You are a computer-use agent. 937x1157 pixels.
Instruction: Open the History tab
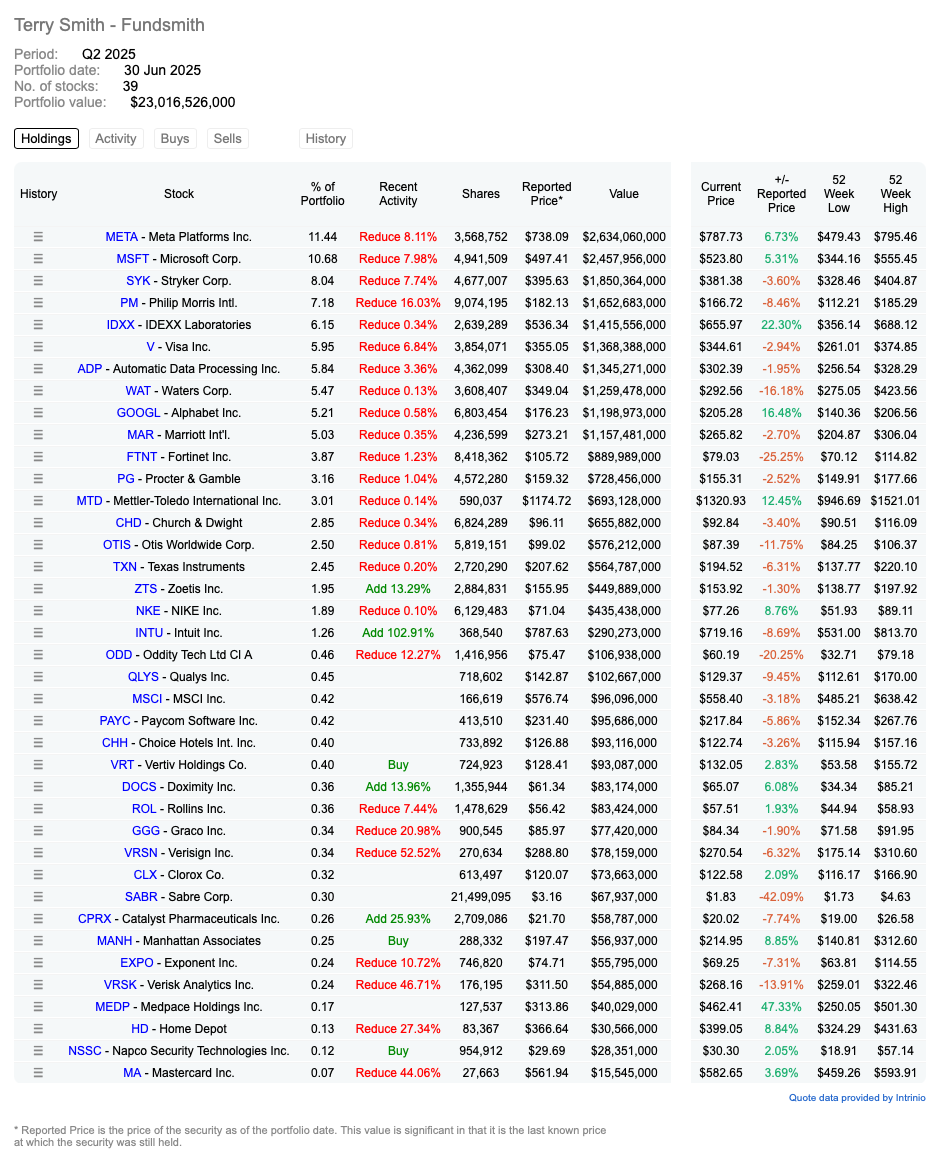tap(325, 139)
